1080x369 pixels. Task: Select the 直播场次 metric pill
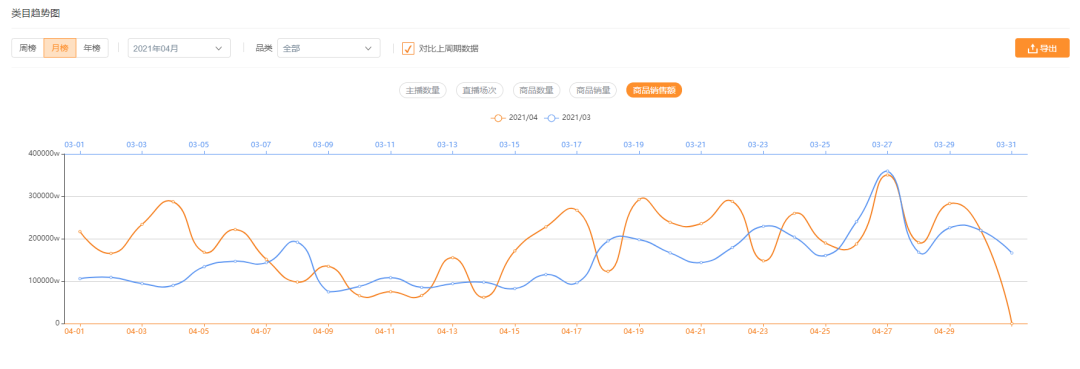coord(480,90)
